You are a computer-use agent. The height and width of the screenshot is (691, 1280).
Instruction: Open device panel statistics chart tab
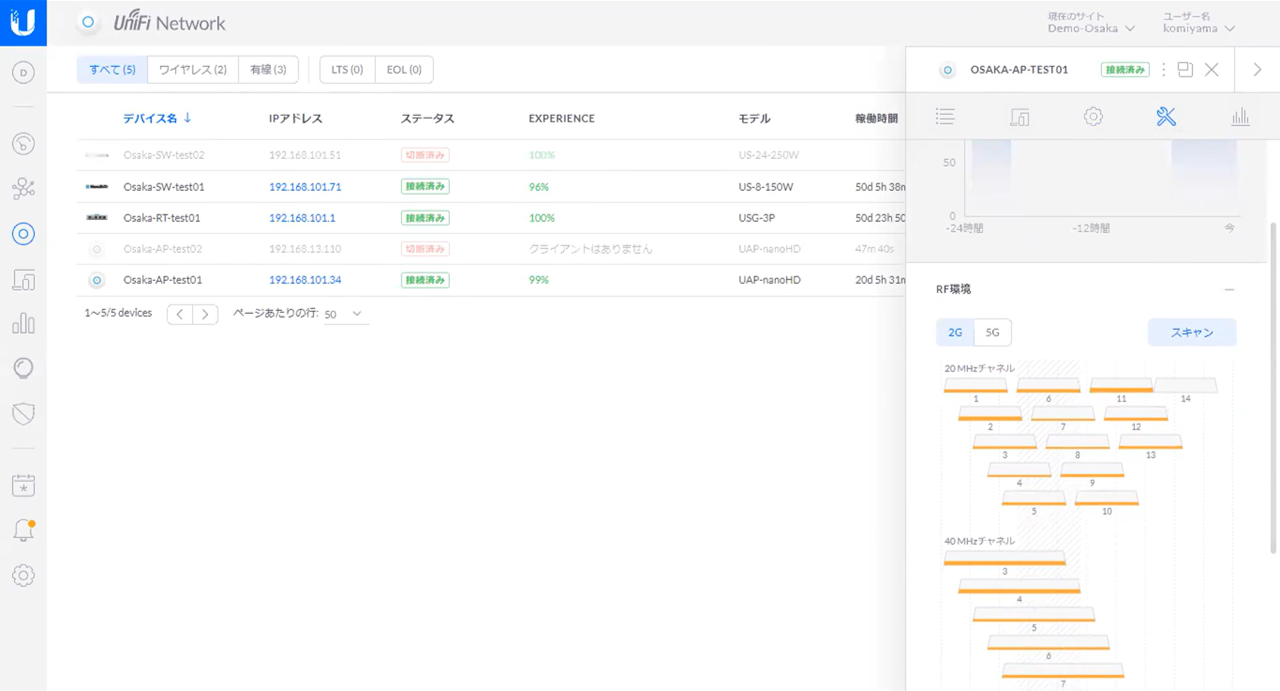coord(1240,117)
